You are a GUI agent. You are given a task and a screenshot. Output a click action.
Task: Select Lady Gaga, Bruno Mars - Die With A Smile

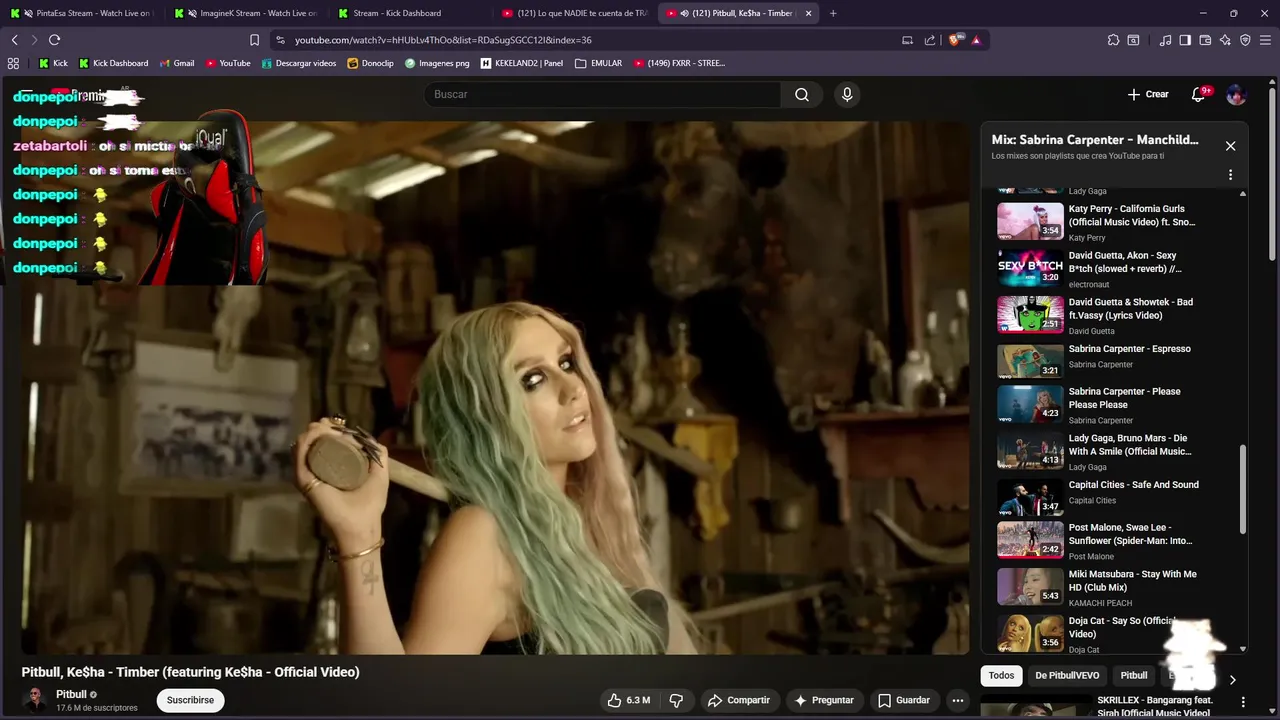pyautogui.click(x=1110, y=451)
